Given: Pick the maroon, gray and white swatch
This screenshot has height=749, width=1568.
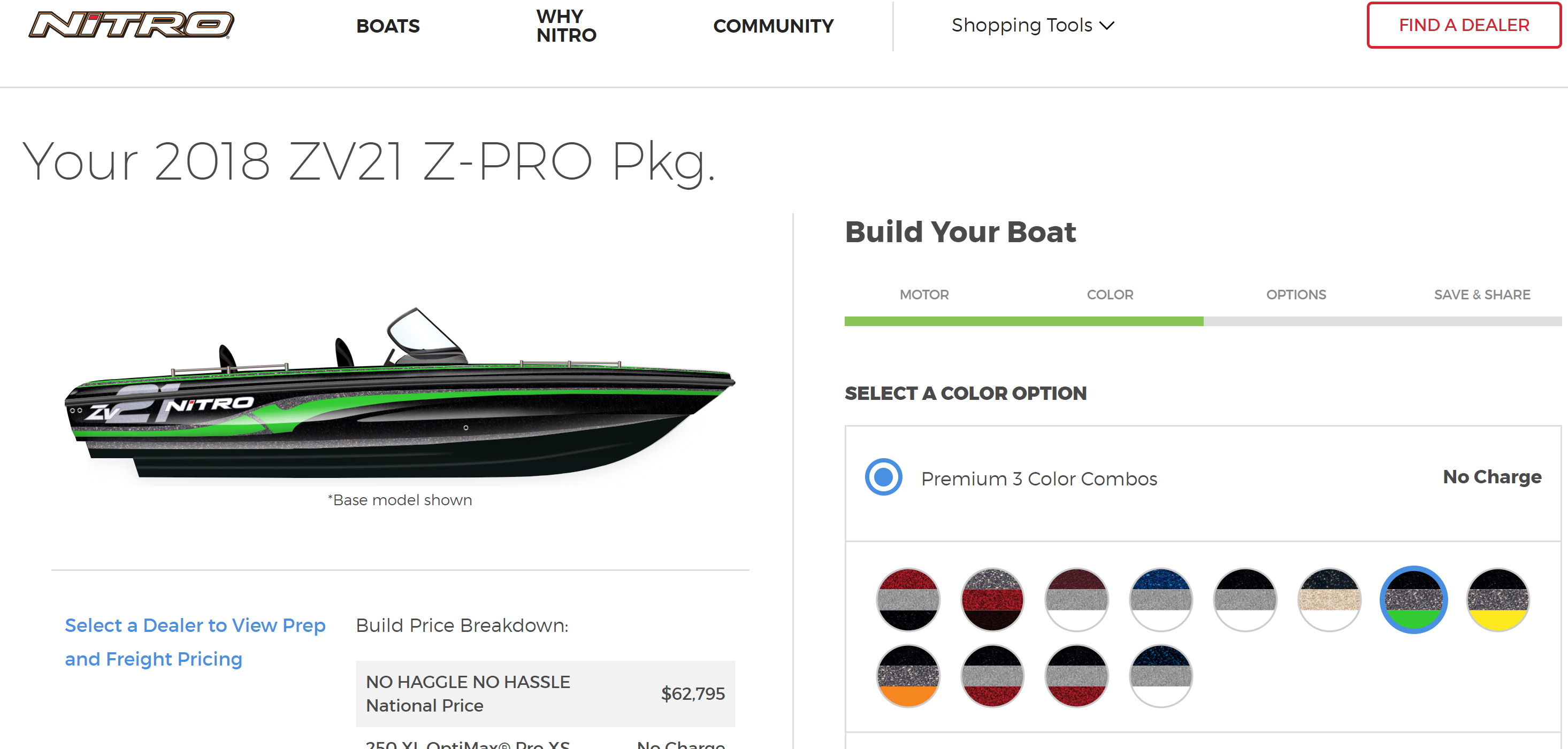Looking at the screenshot, I should (1077, 599).
